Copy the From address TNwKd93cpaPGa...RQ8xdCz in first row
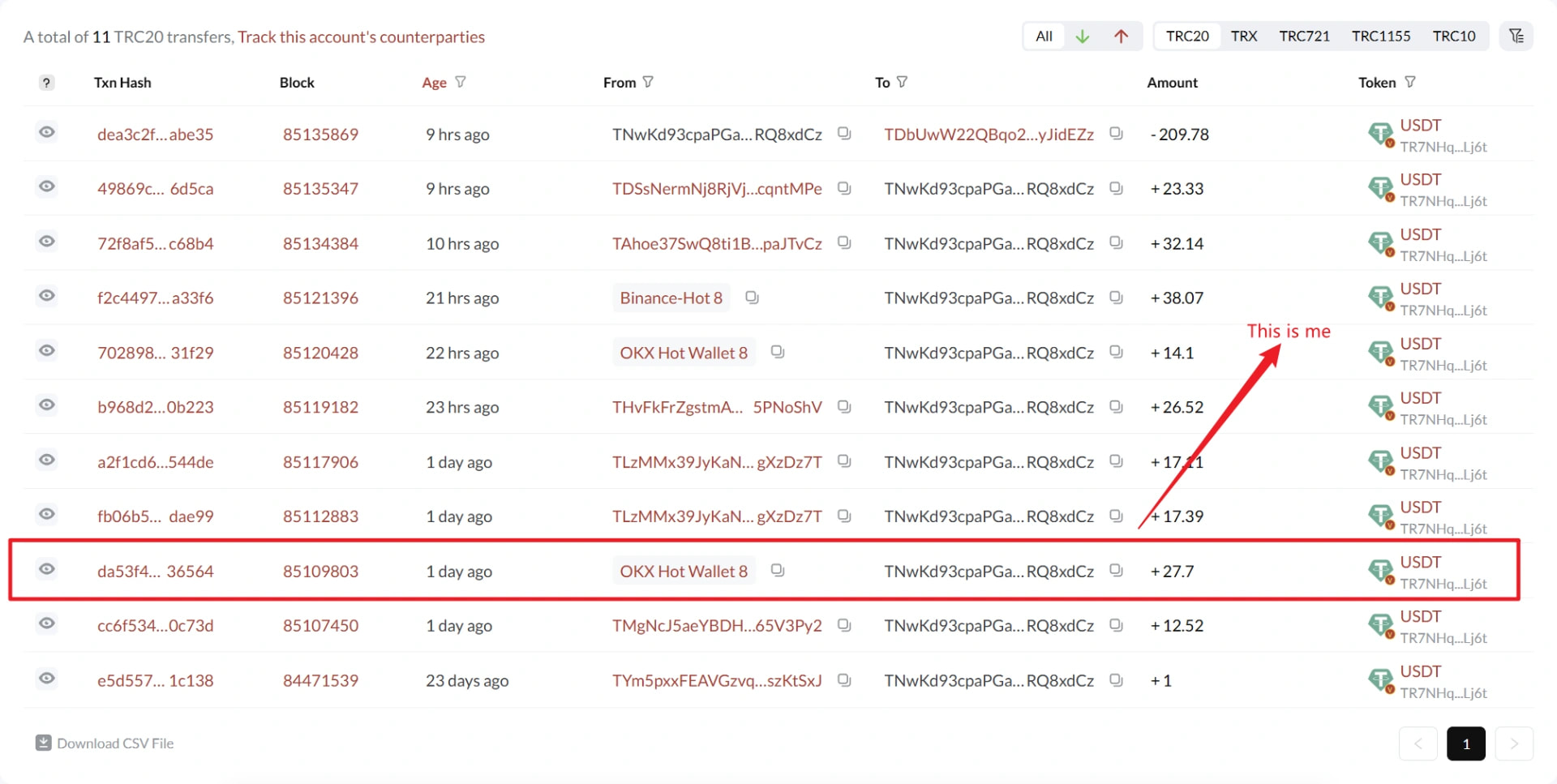Screen dimensions: 1557x784 [844, 133]
